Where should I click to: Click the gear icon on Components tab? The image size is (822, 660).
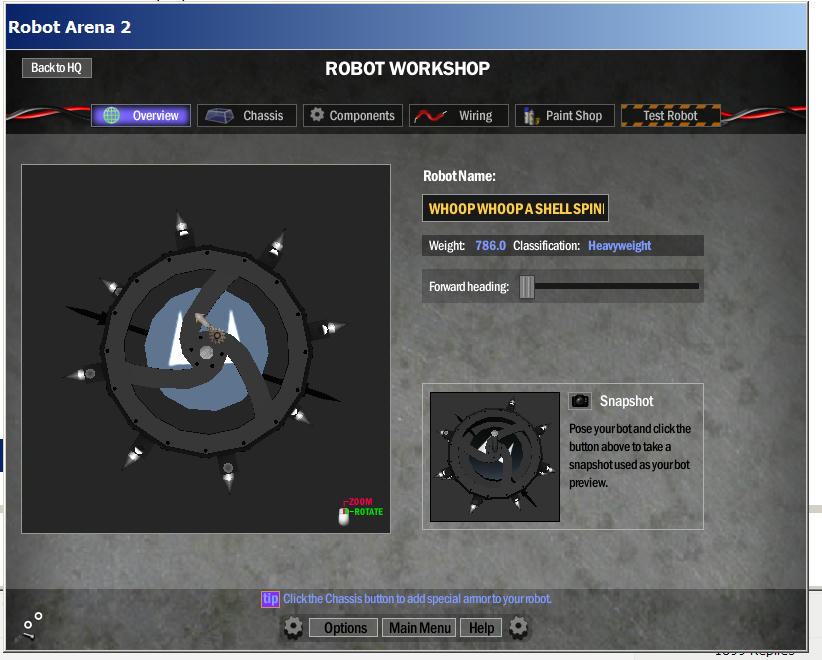pyautogui.click(x=317, y=114)
